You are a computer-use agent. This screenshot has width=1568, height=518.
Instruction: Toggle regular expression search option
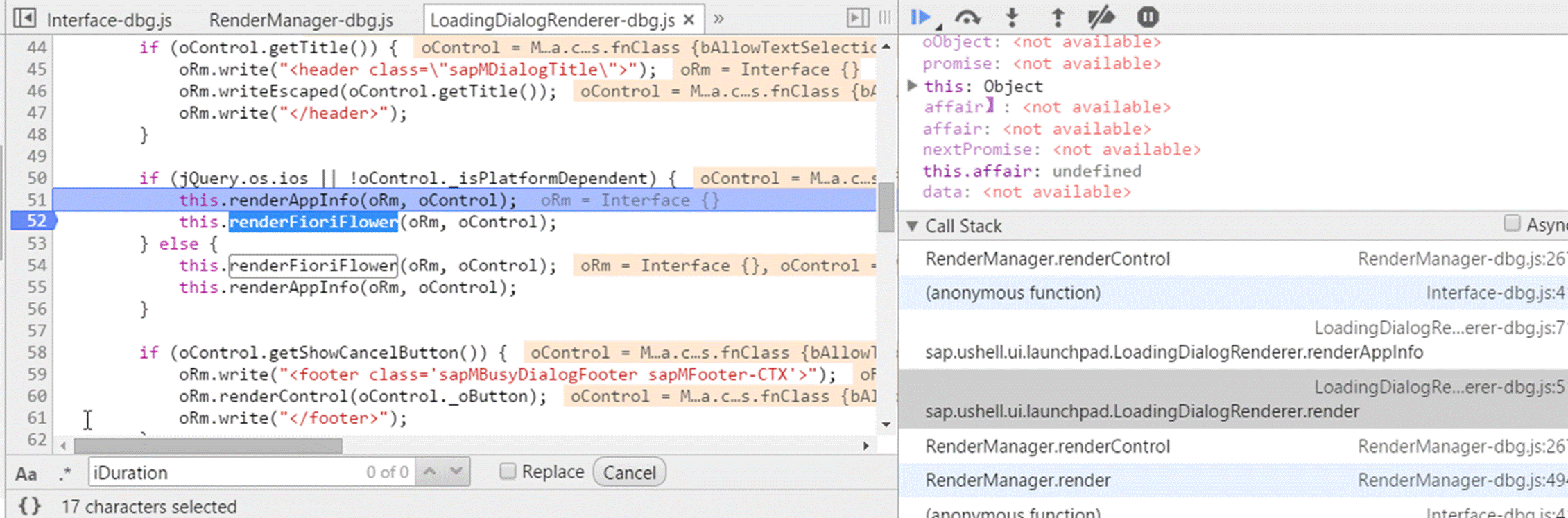[66, 474]
